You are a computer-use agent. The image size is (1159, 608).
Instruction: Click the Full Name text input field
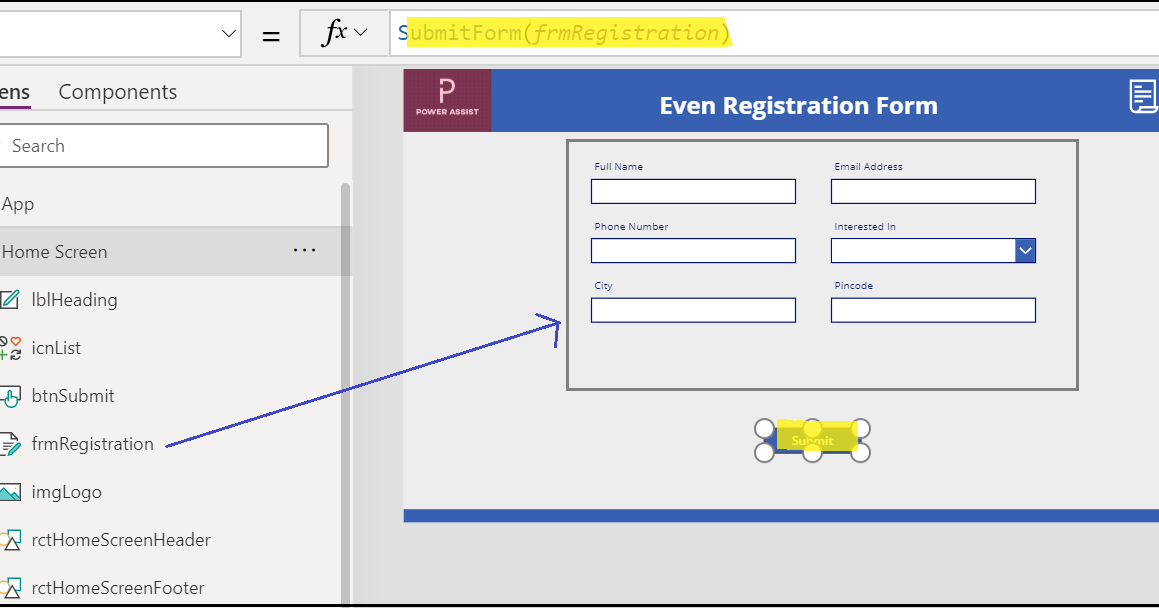(x=693, y=191)
